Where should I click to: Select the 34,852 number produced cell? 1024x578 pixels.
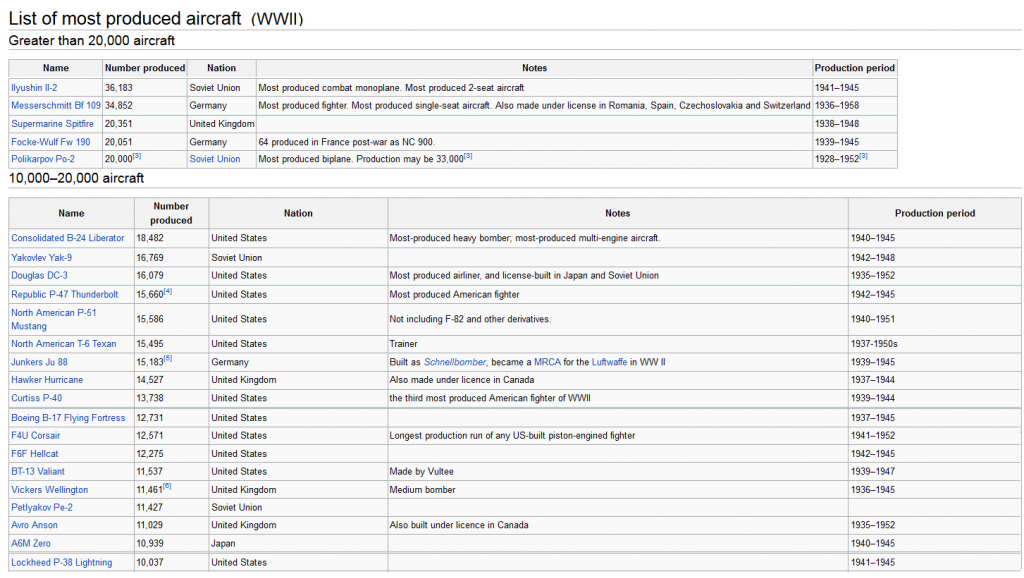pyautogui.click(x=145, y=105)
